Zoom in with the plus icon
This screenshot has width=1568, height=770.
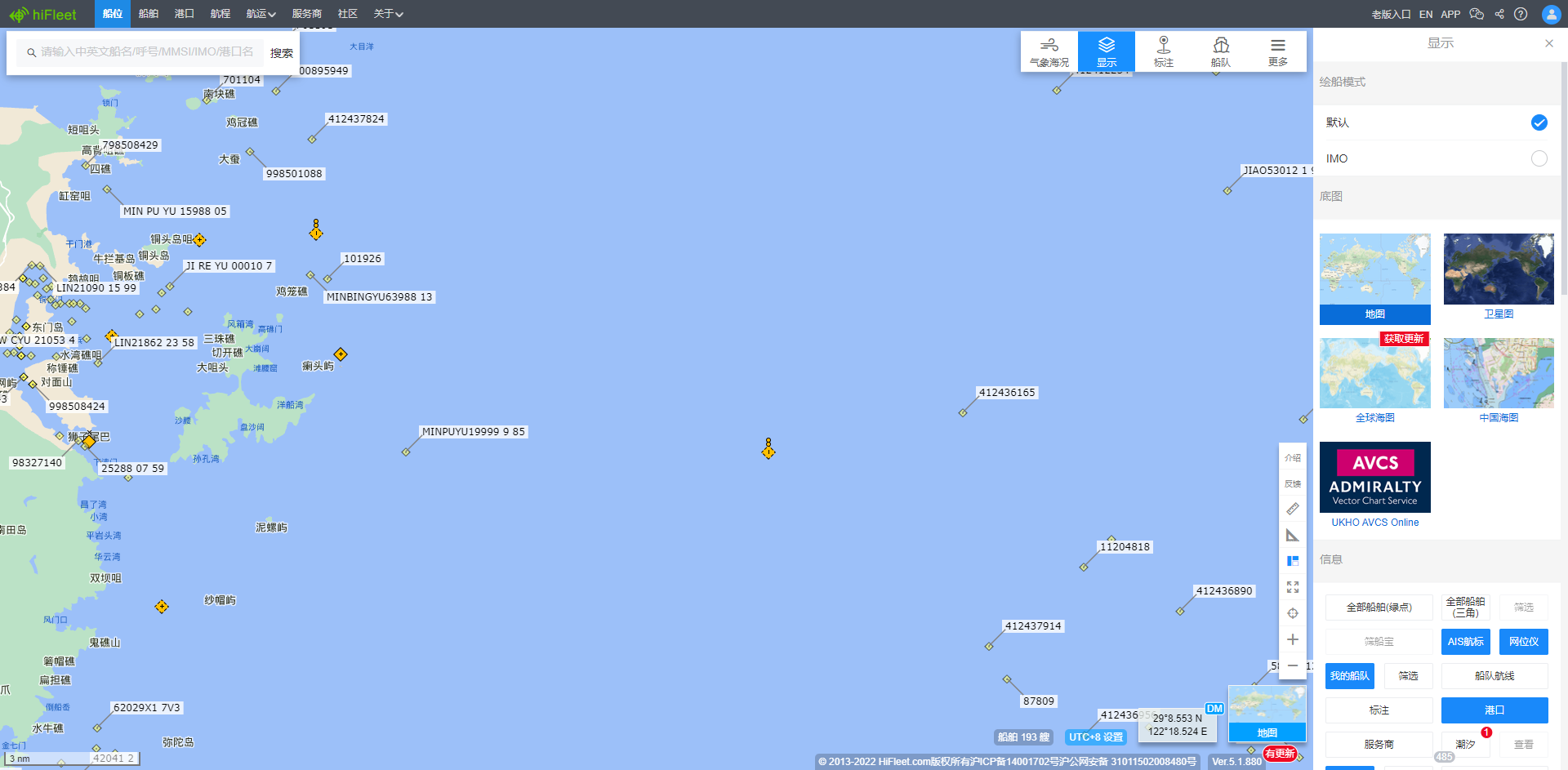click(1293, 639)
